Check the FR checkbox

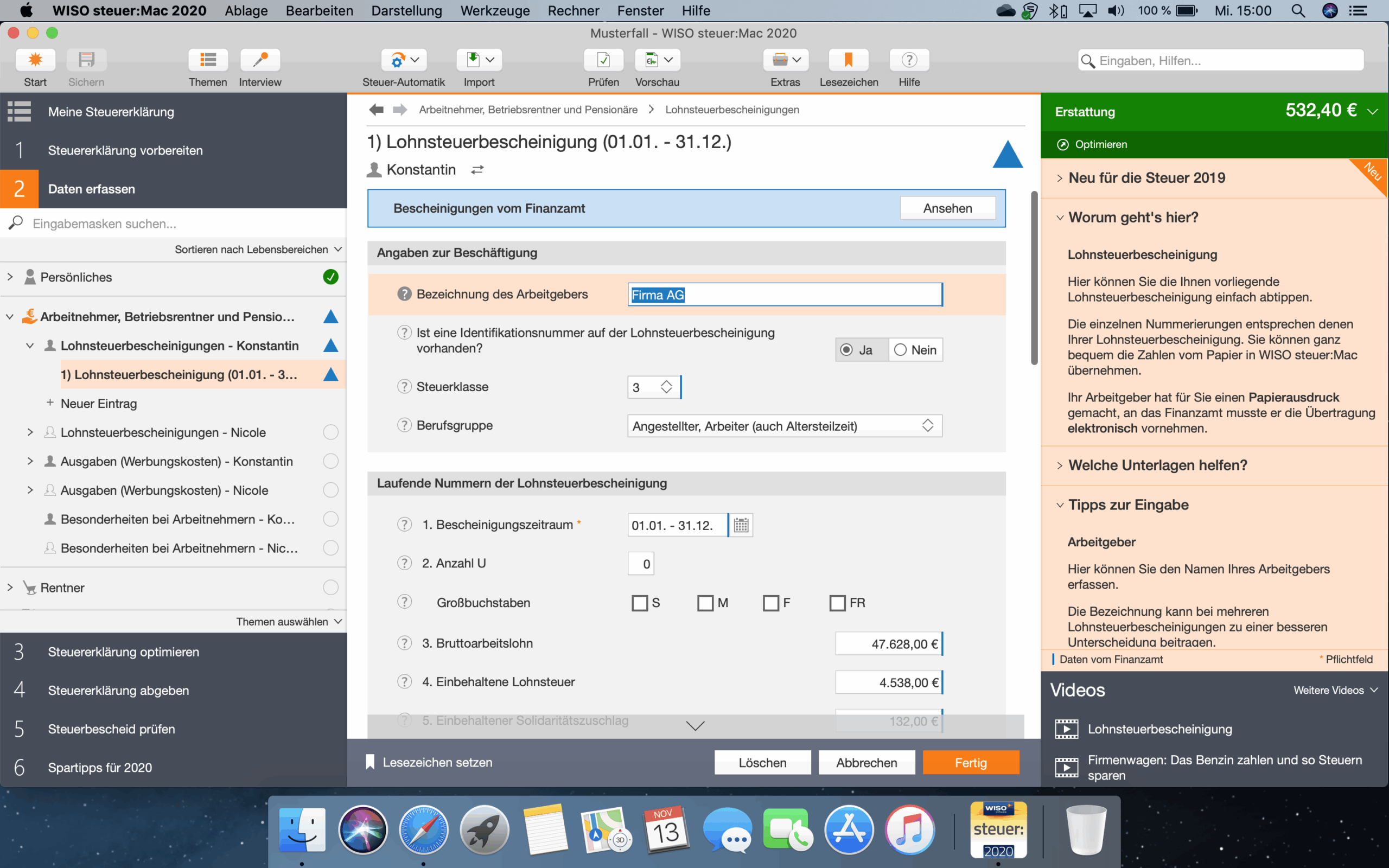point(837,603)
